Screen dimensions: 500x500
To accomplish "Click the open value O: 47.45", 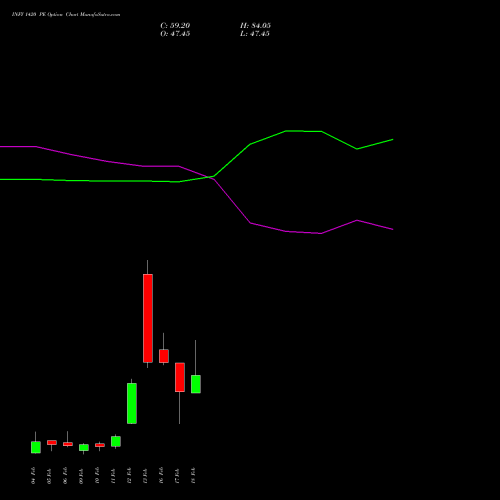I will coord(175,34).
